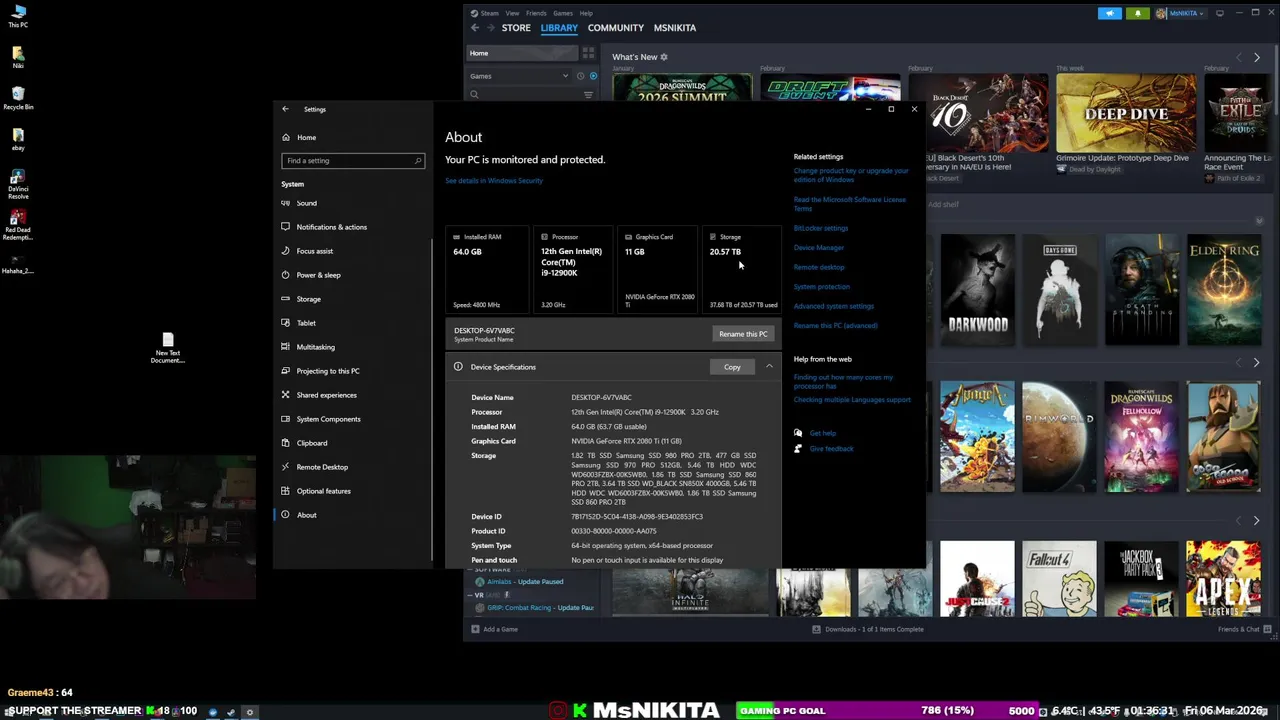
Task: Expand Steam Games filter dropdown
Action: click(565, 76)
